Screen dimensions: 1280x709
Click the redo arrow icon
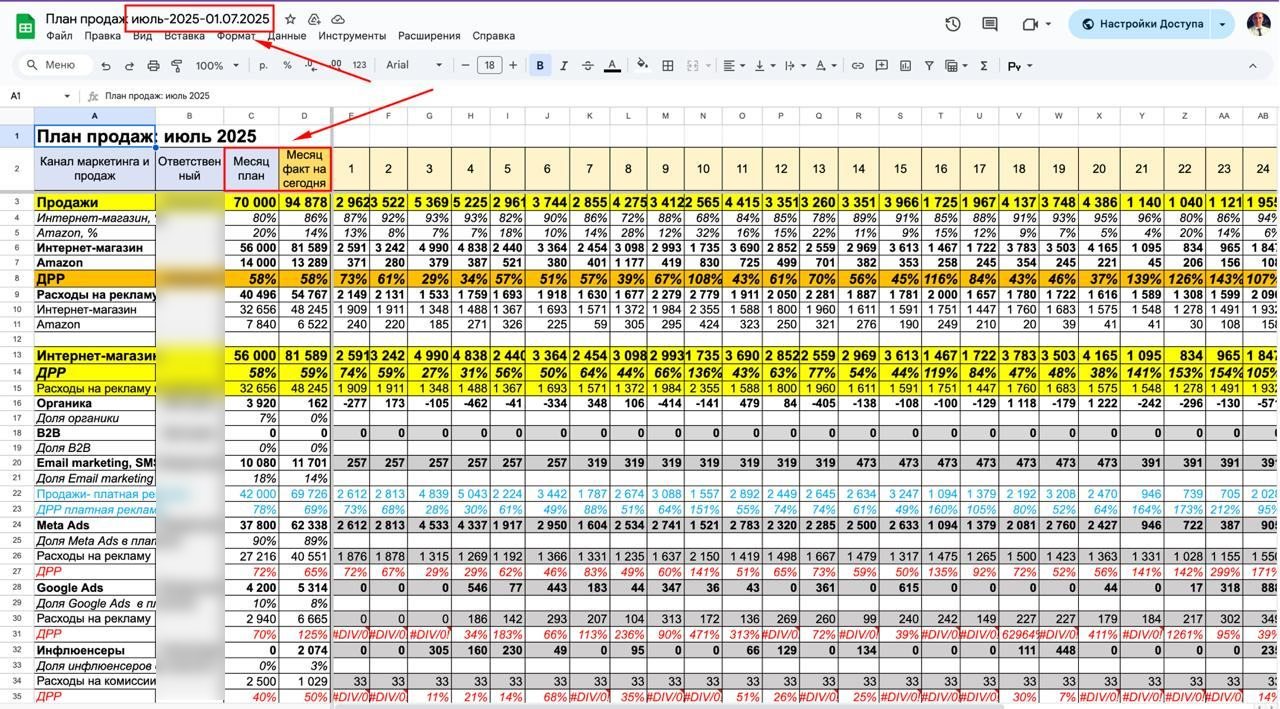pos(129,66)
